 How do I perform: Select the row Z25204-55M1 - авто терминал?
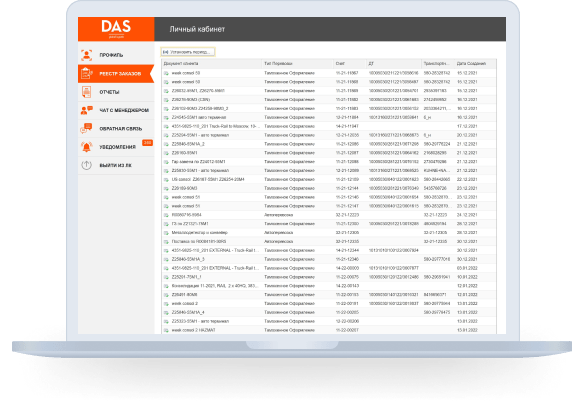(x=329, y=135)
